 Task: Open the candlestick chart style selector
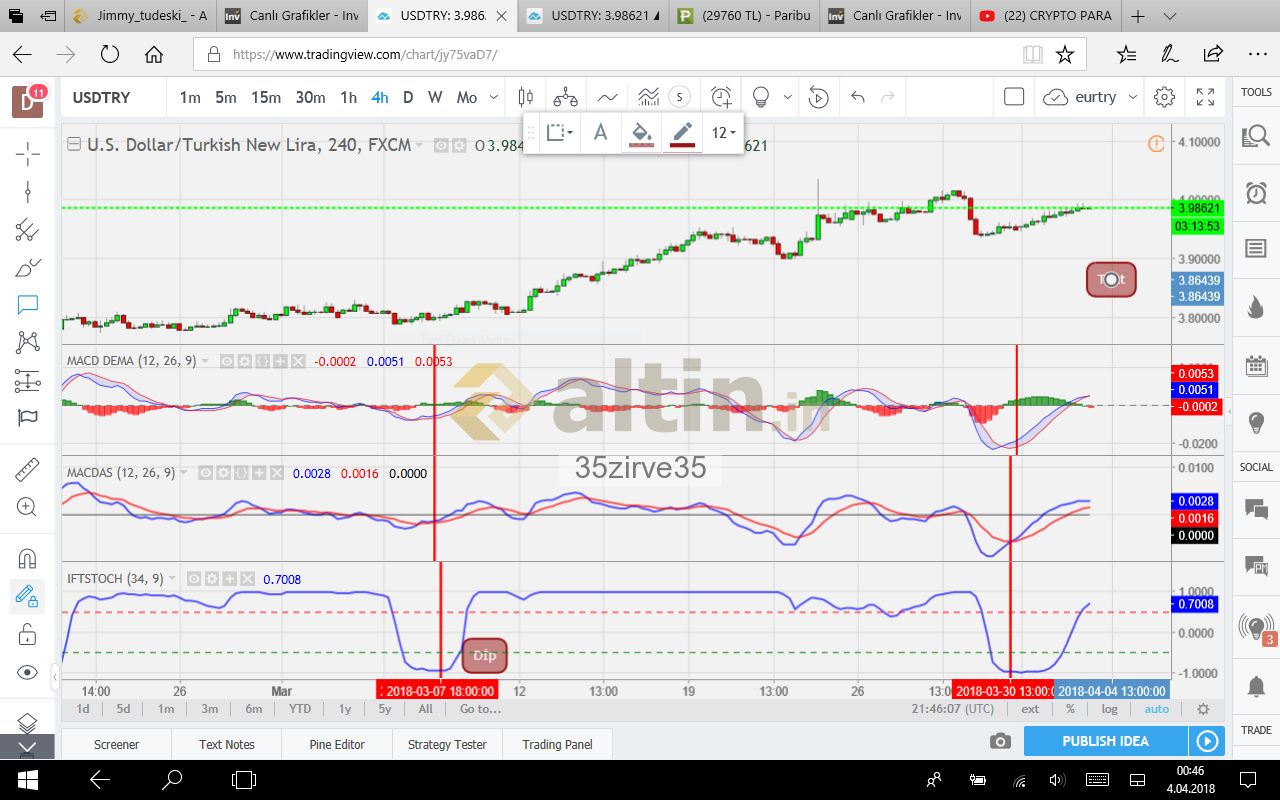[526, 97]
